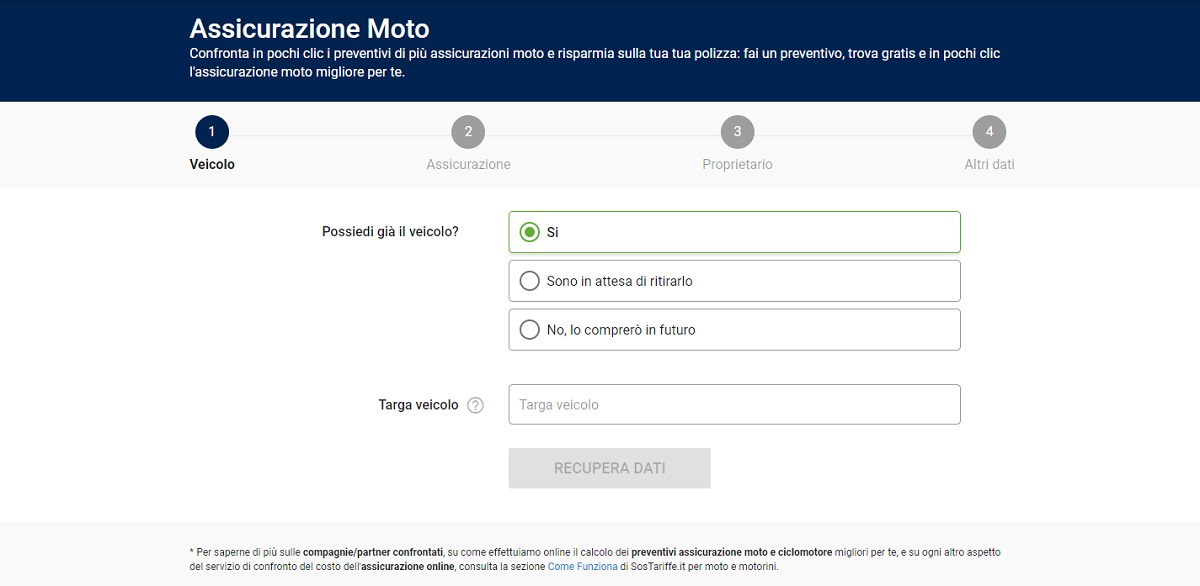Jump to the Proprietario step label
This screenshot has width=1200, height=586.
(737, 164)
